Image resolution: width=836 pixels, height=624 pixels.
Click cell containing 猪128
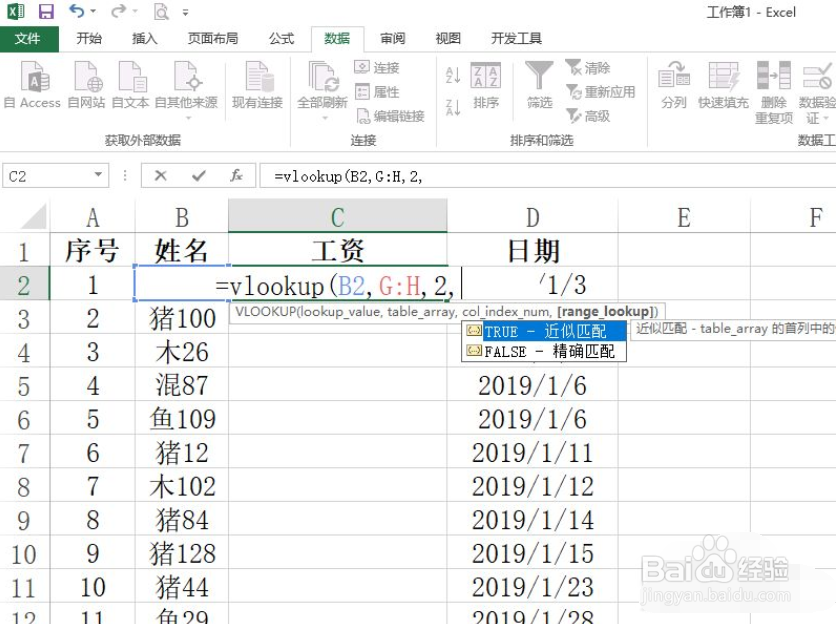[182, 554]
